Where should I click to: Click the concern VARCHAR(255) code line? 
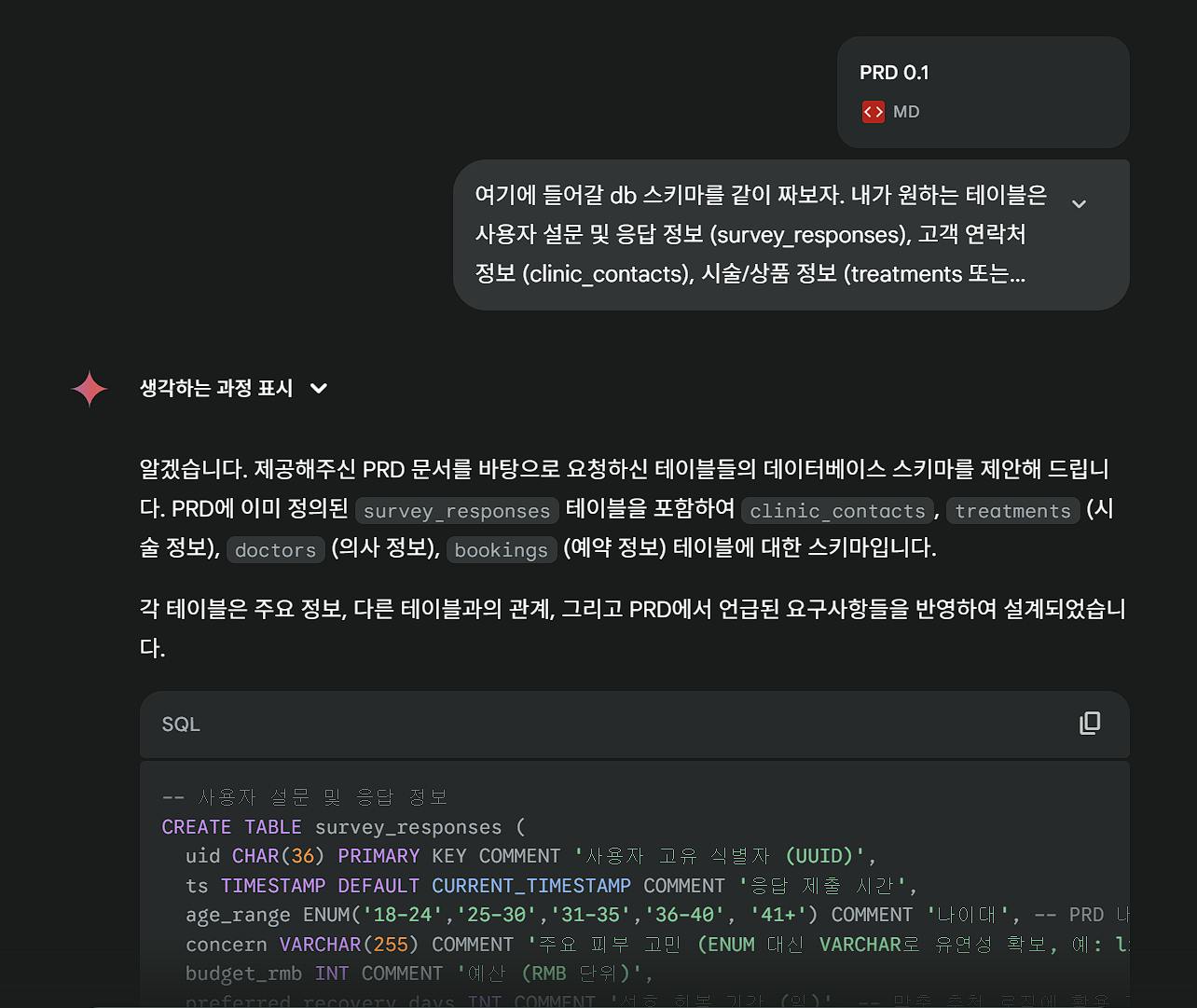[657, 945]
